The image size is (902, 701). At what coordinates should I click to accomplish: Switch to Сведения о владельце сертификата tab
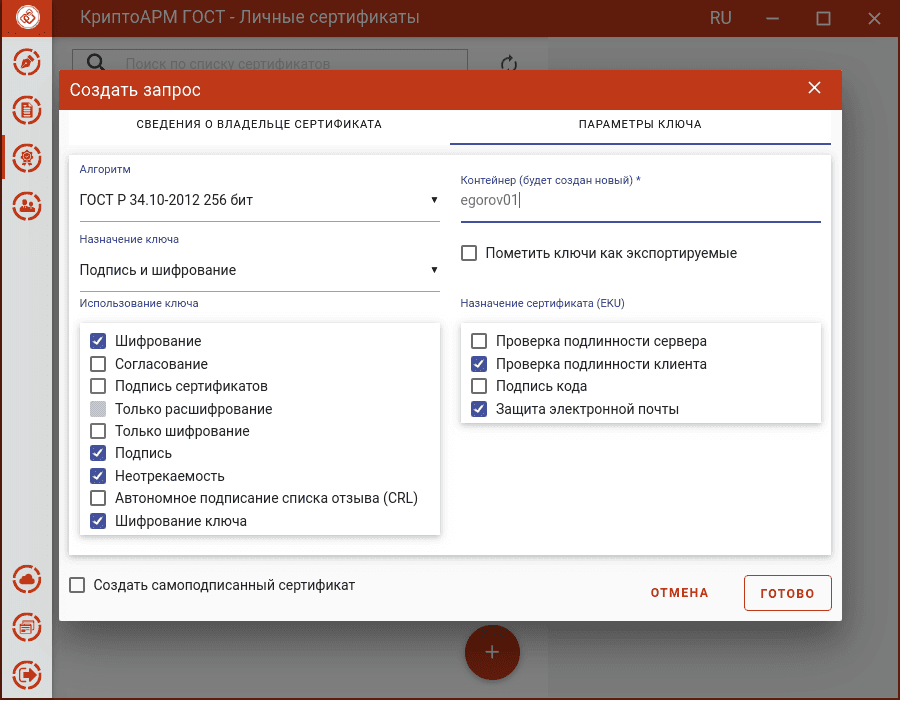pyautogui.click(x=259, y=124)
